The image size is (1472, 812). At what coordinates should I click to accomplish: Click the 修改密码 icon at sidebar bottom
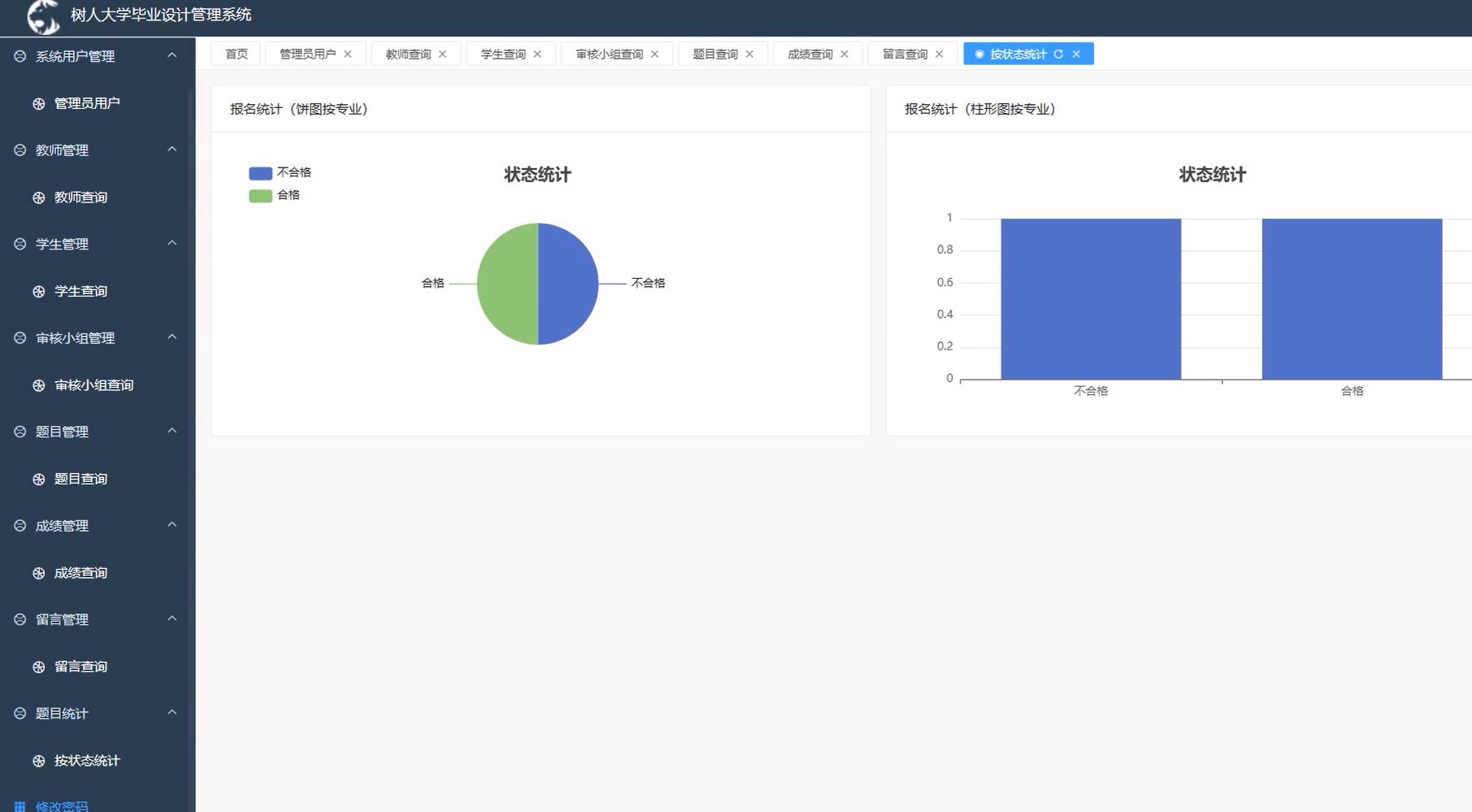(x=18, y=805)
